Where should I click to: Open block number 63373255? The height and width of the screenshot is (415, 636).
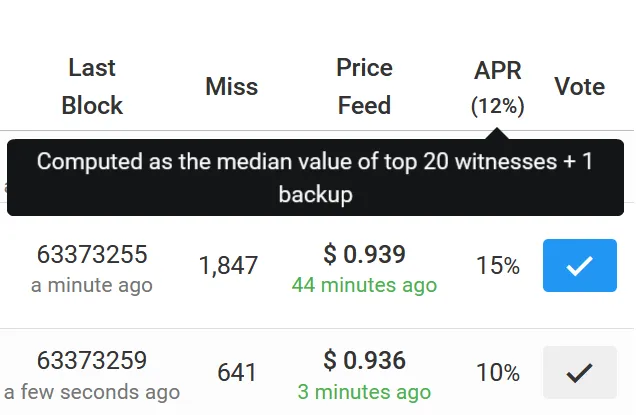[92, 254]
